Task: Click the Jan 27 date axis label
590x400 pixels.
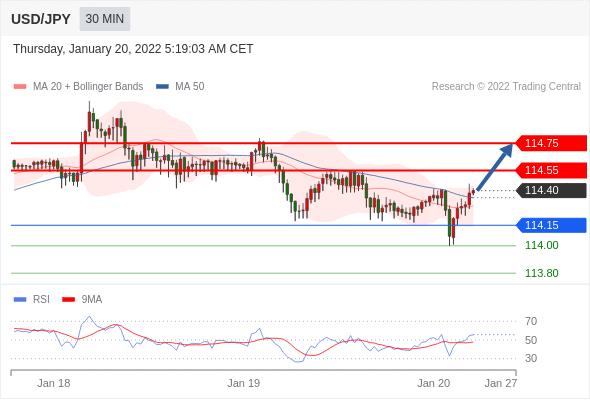Action: (x=501, y=383)
